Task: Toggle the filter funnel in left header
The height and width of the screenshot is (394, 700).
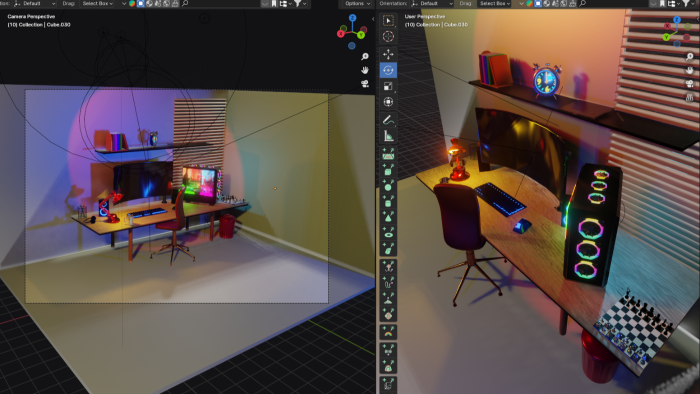Action: tap(297, 4)
